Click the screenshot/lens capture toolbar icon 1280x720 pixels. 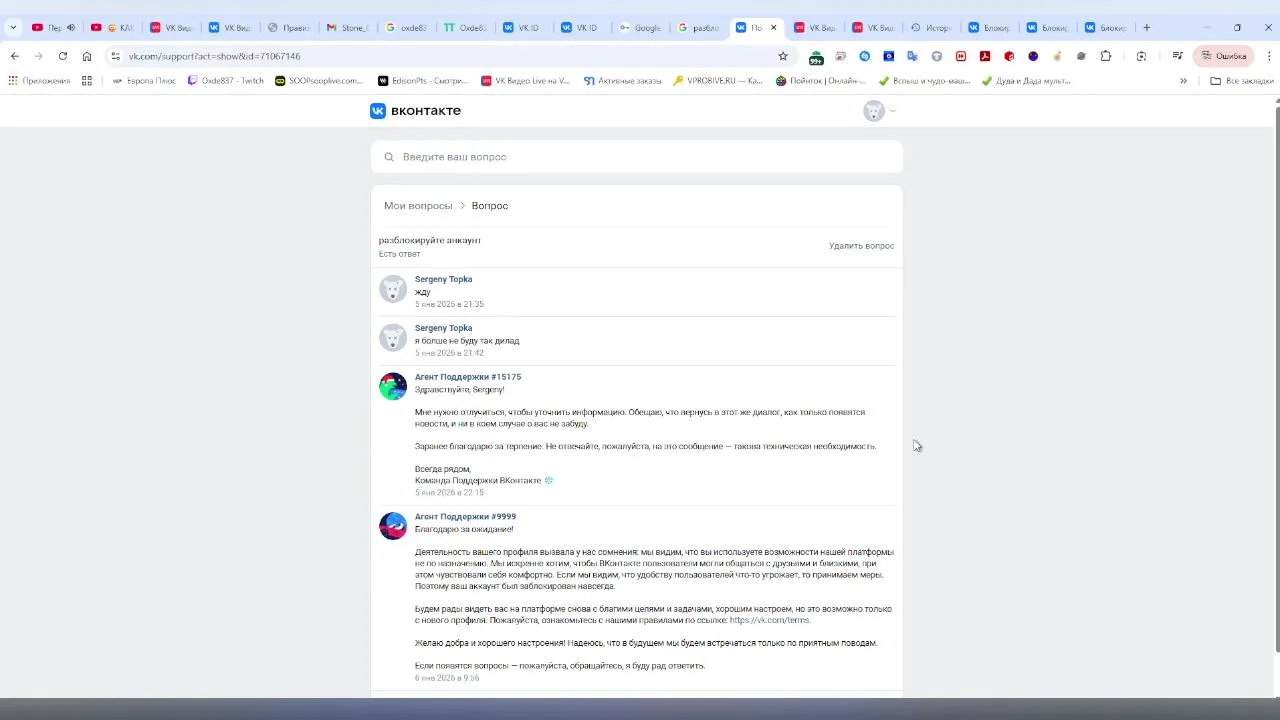coord(1141,56)
